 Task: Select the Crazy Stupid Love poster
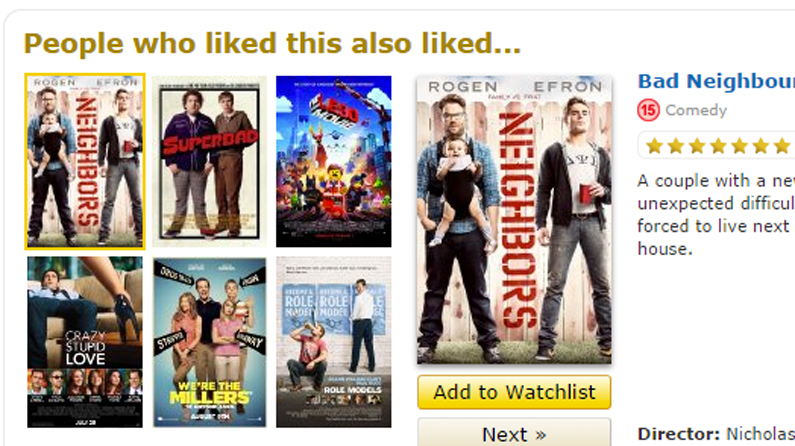tap(85, 342)
